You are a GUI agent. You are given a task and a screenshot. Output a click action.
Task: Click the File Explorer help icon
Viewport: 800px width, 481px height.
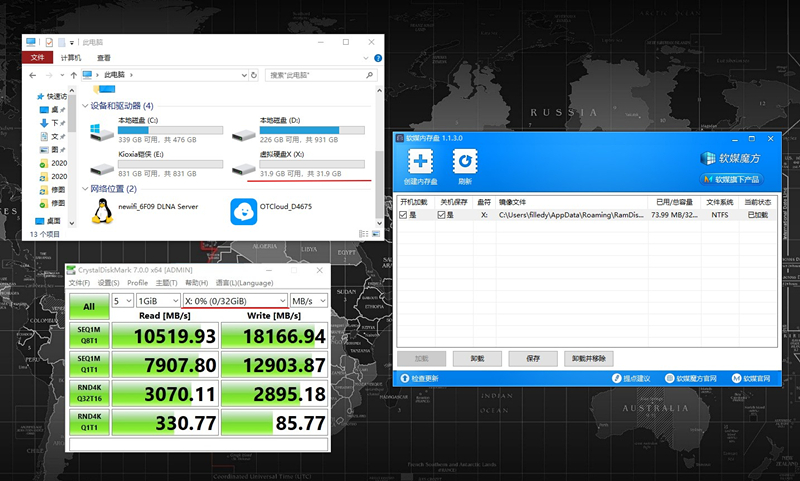378,58
